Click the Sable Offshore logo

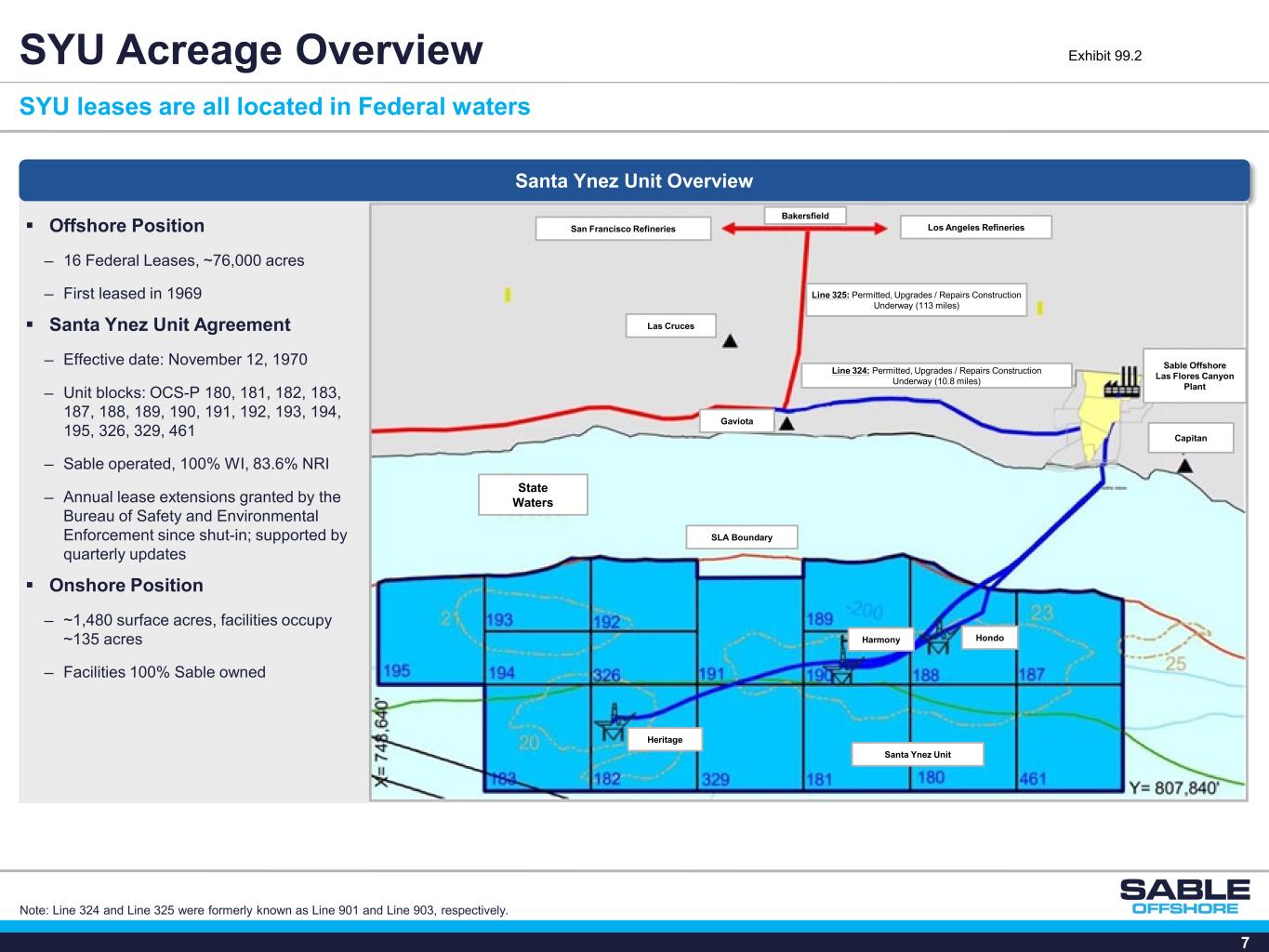(x=1184, y=896)
